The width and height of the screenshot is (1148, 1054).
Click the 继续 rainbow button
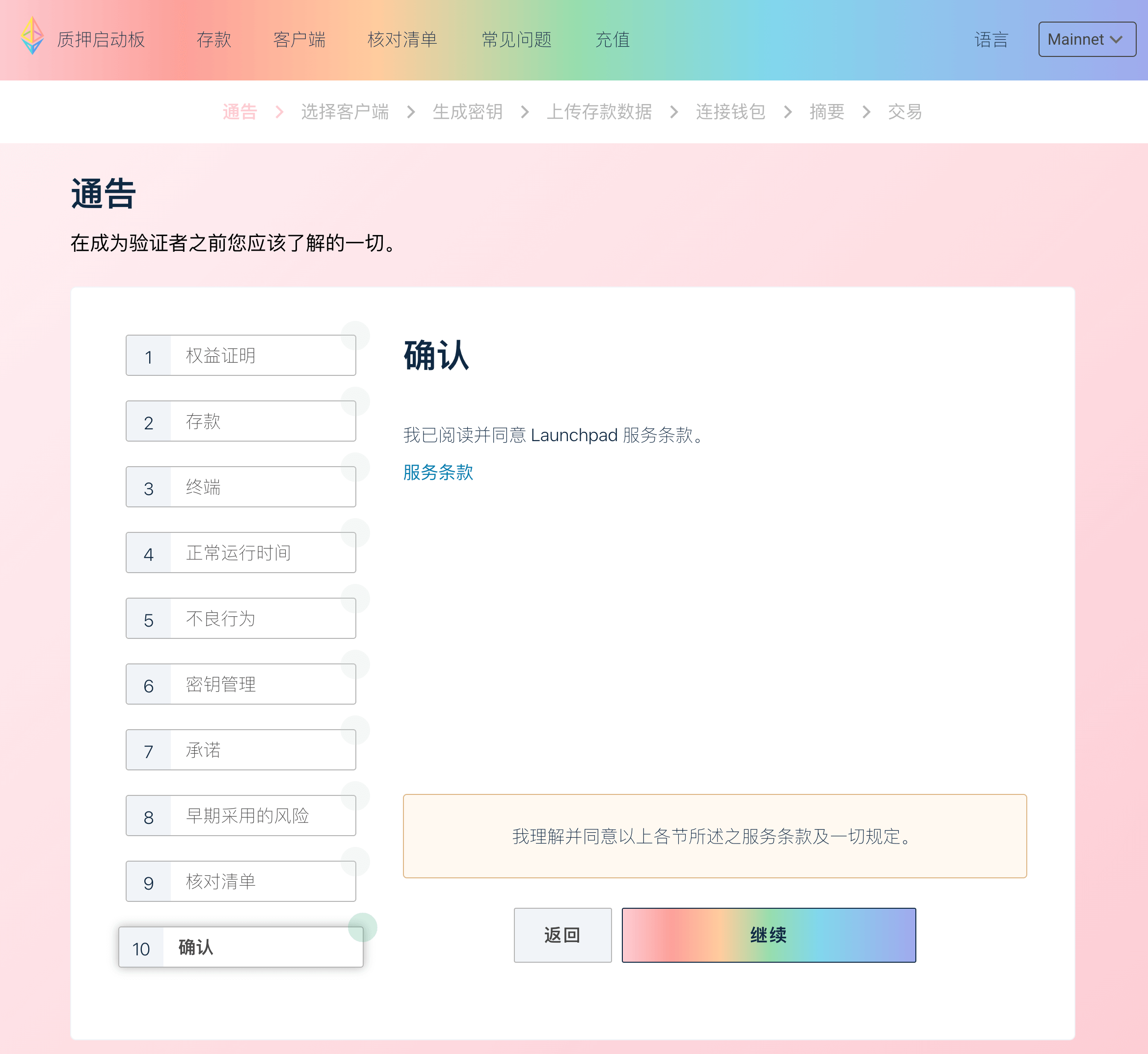point(769,935)
